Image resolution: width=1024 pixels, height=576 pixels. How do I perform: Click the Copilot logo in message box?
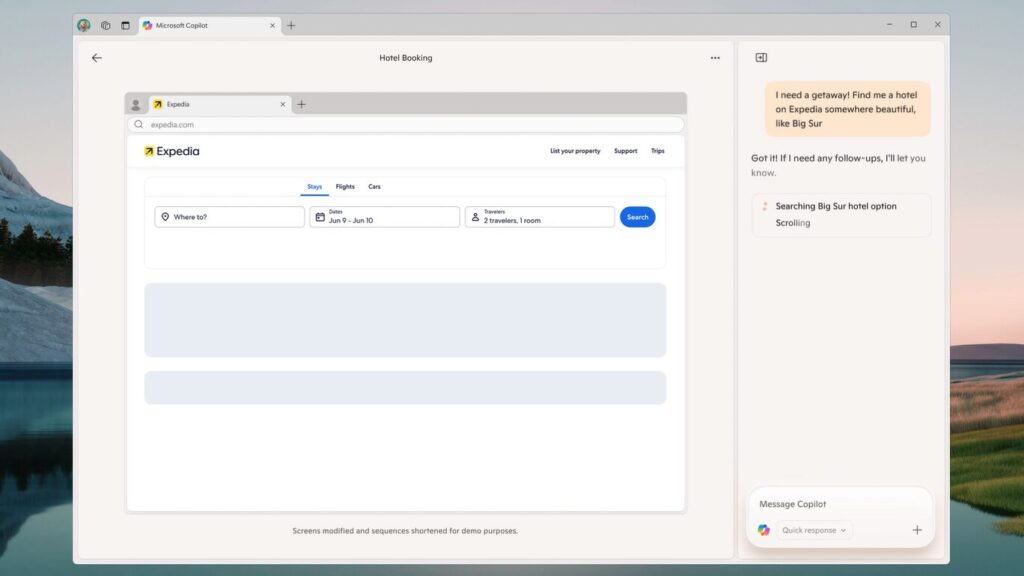coord(763,530)
